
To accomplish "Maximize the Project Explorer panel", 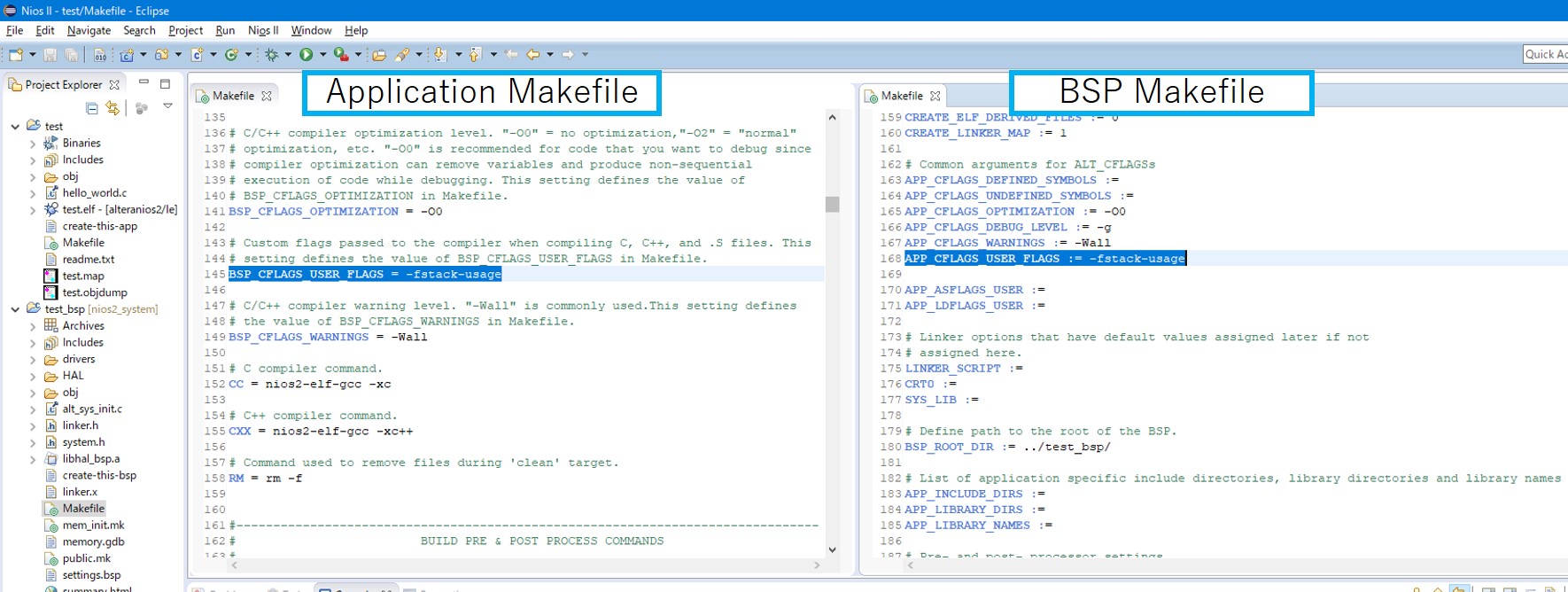I will tap(165, 83).
